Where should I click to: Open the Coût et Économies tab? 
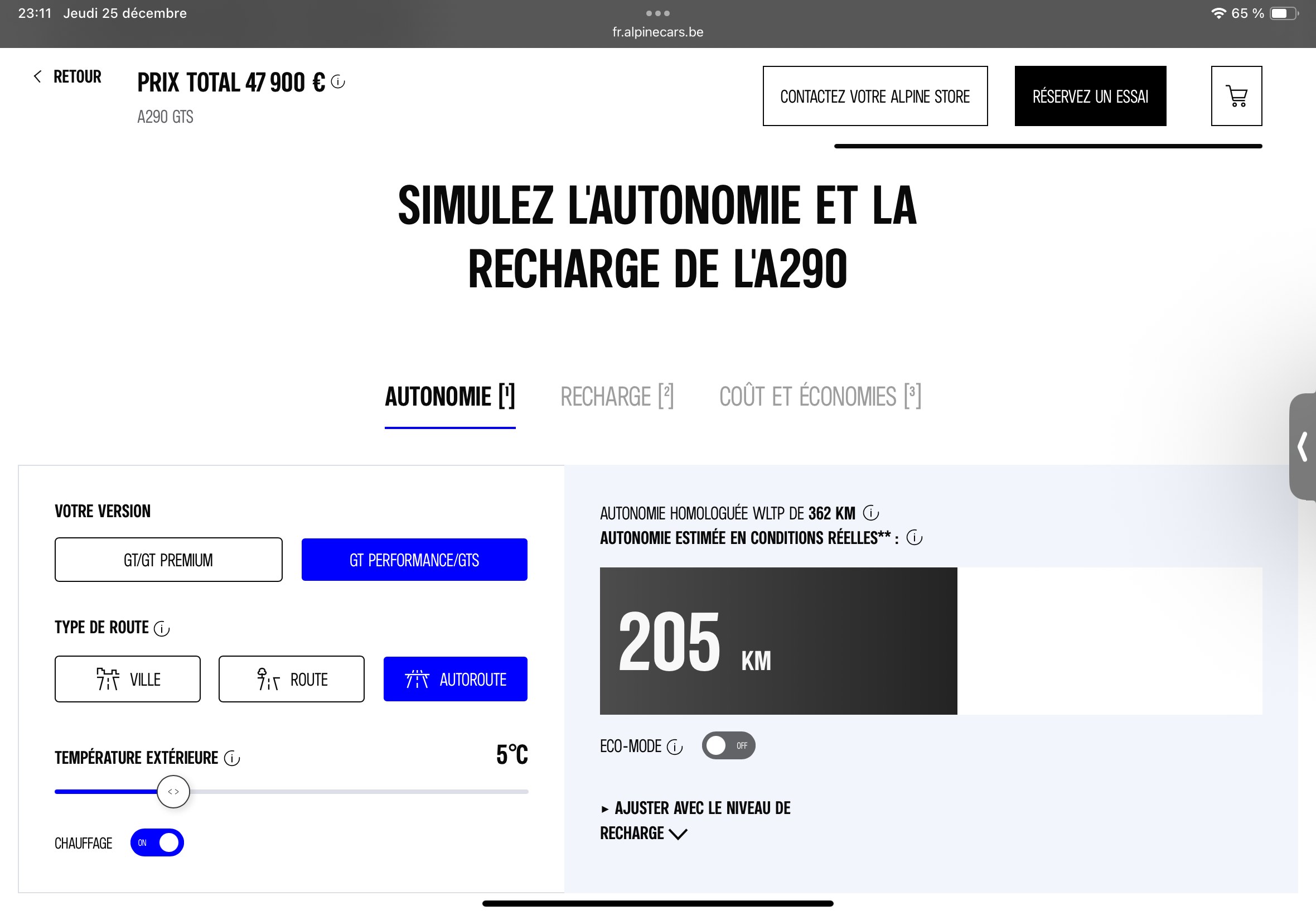click(x=819, y=397)
